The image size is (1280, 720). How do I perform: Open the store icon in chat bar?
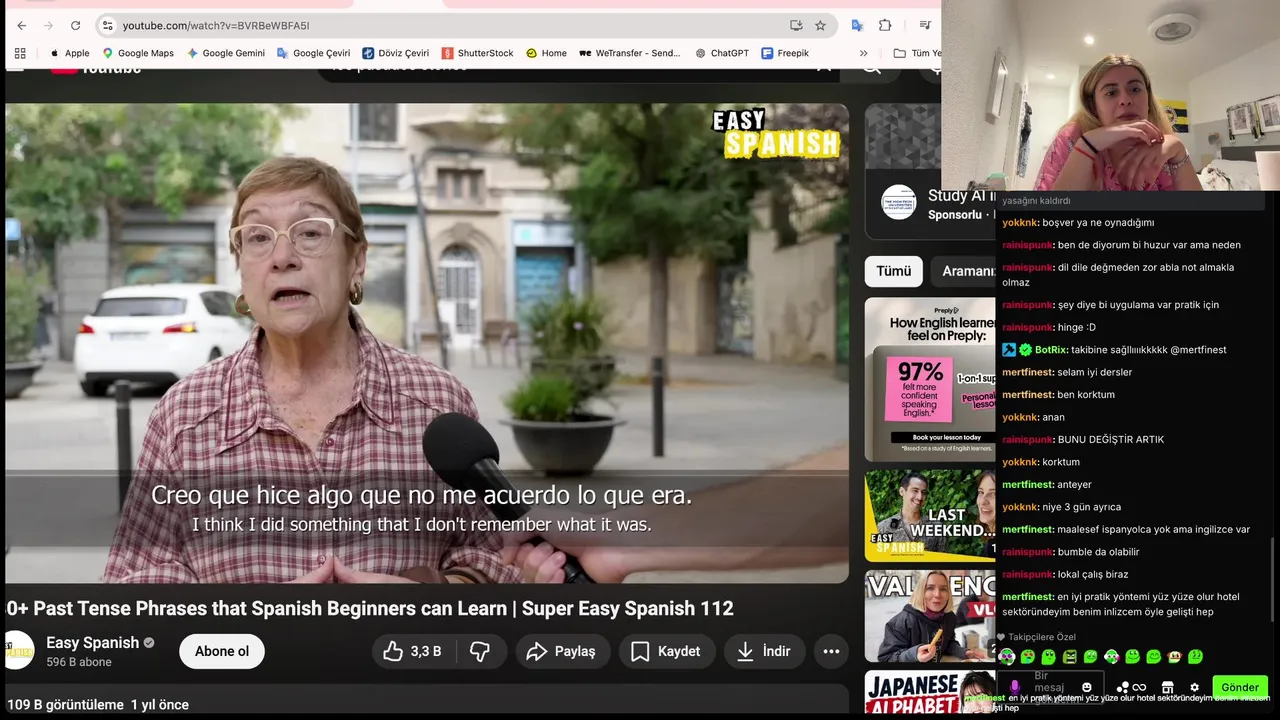(x=1167, y=687)
